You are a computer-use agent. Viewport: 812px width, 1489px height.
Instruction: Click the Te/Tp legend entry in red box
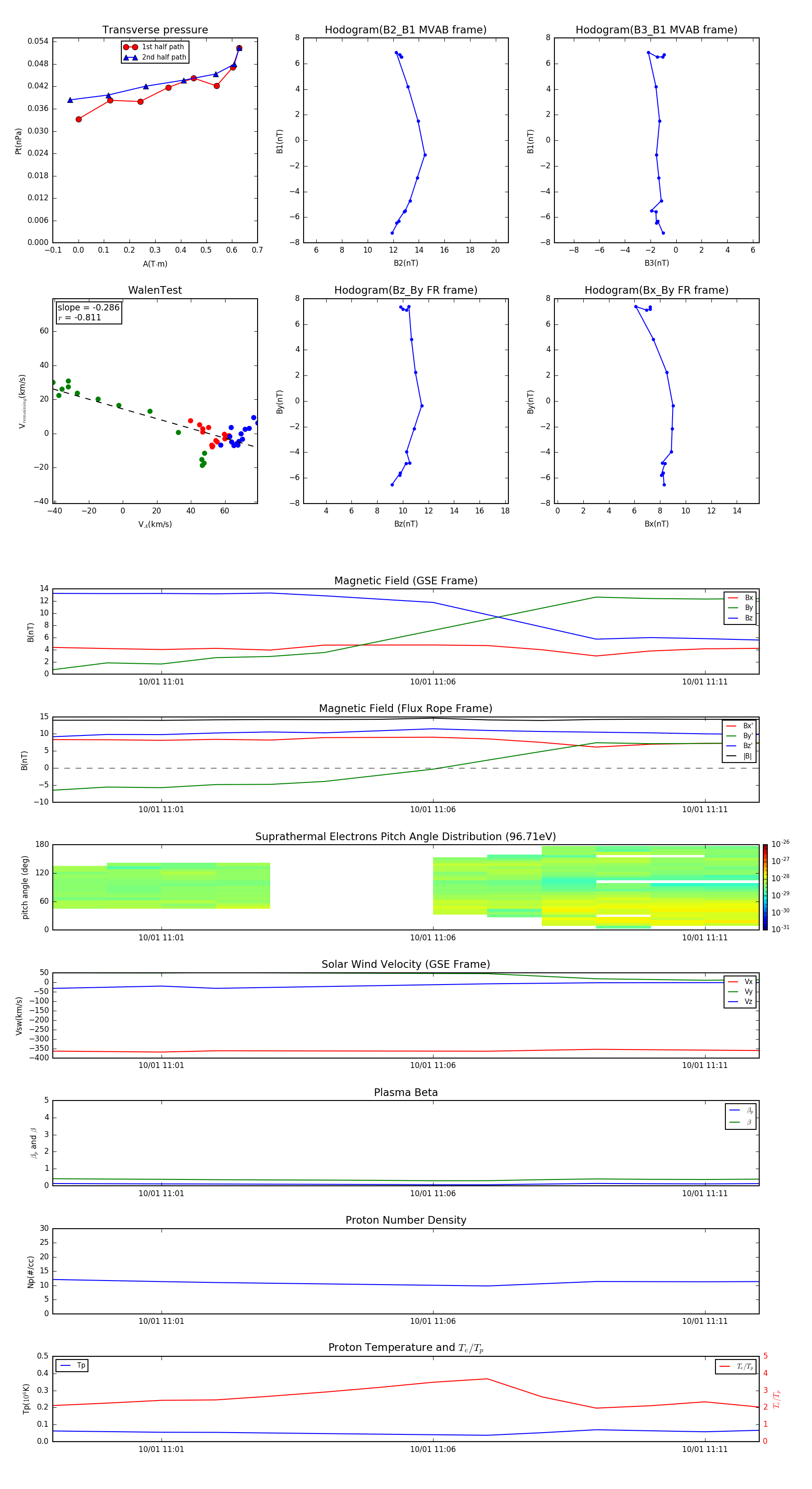[x=736, y=1366]
